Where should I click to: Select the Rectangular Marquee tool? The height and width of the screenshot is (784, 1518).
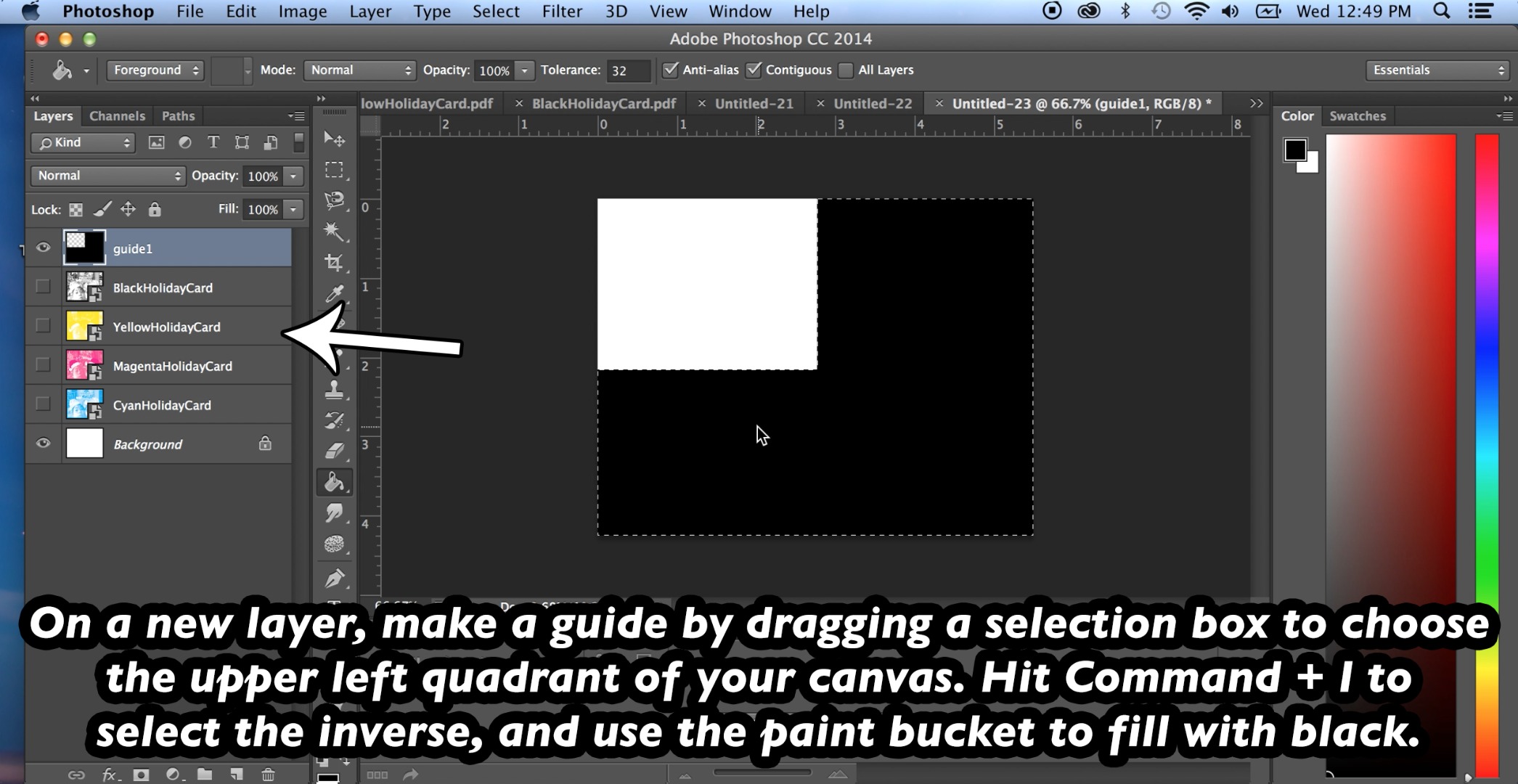[334, 170]
